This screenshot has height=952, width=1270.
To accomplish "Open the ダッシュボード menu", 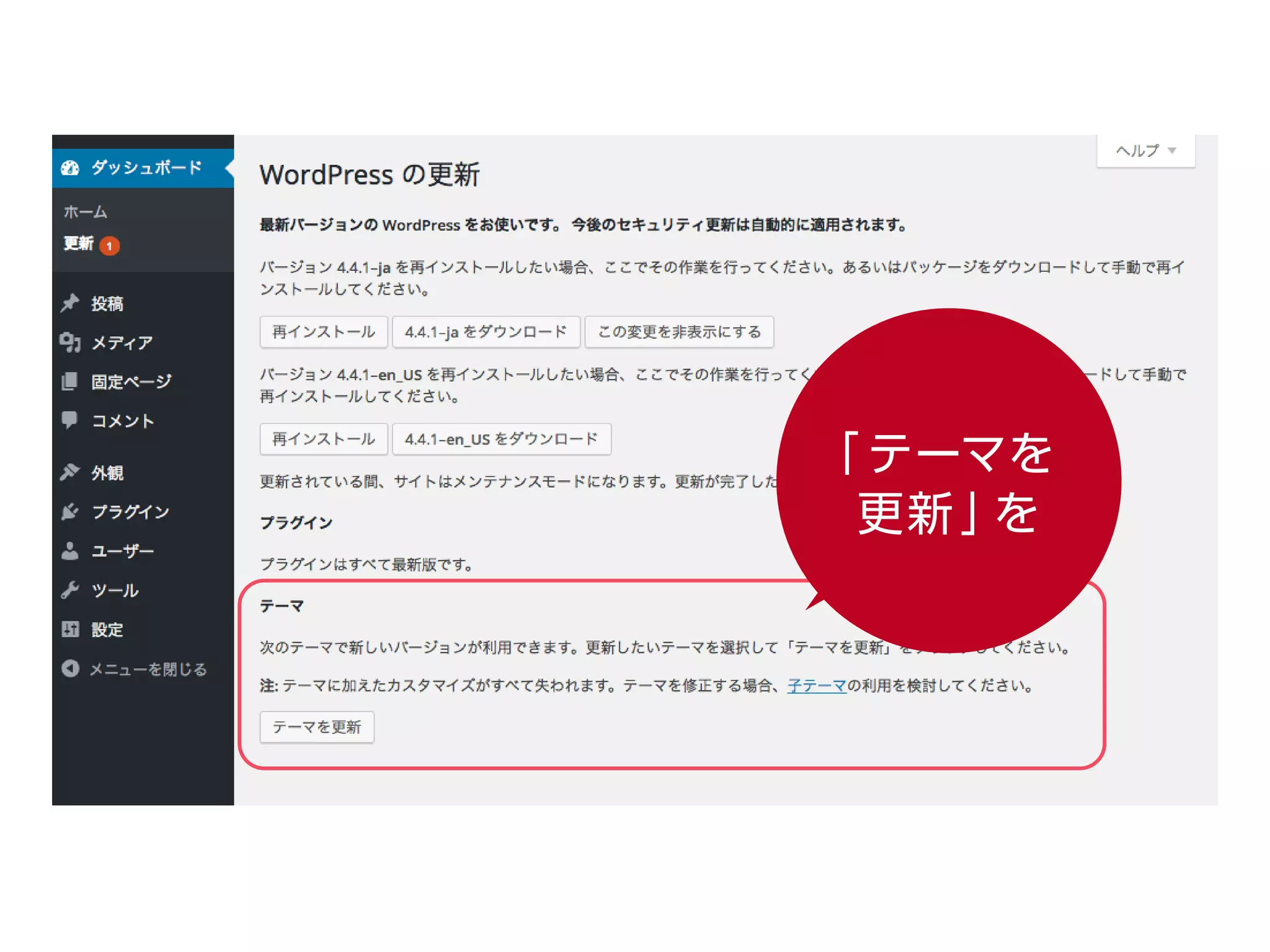I will click(x=143, y=168).
